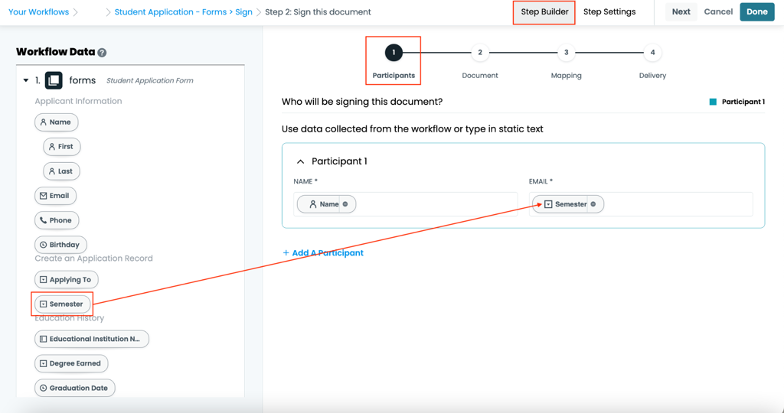This screenshot has width=784, height=414.
Task: Open the Step Builder tab
Action: 544,12
